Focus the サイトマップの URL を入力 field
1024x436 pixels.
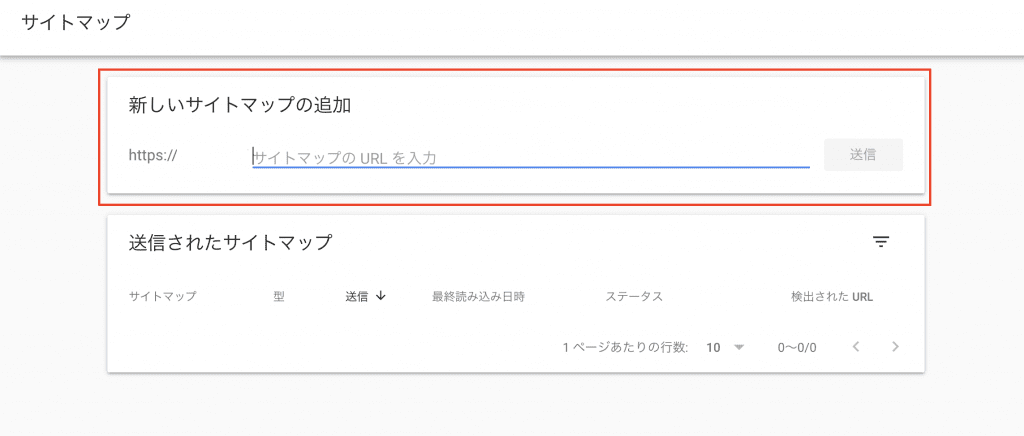click(531, 157)
